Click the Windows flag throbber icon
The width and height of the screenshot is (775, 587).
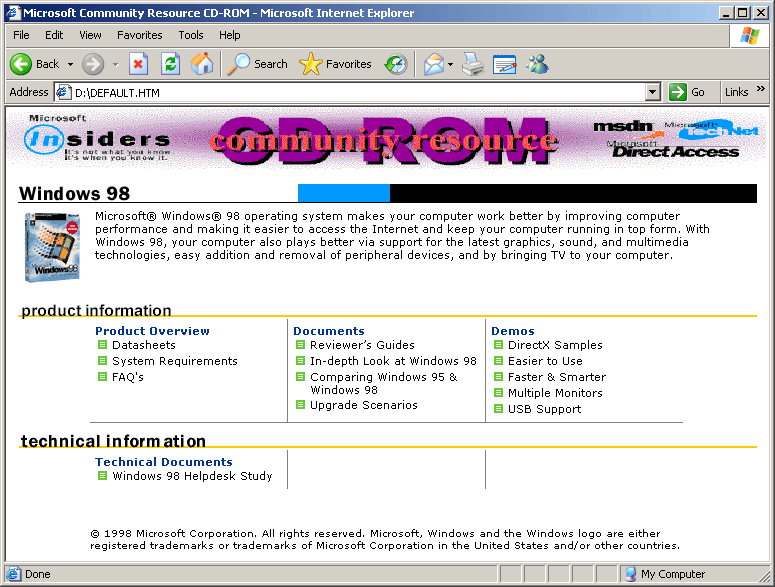click(750, 36)
